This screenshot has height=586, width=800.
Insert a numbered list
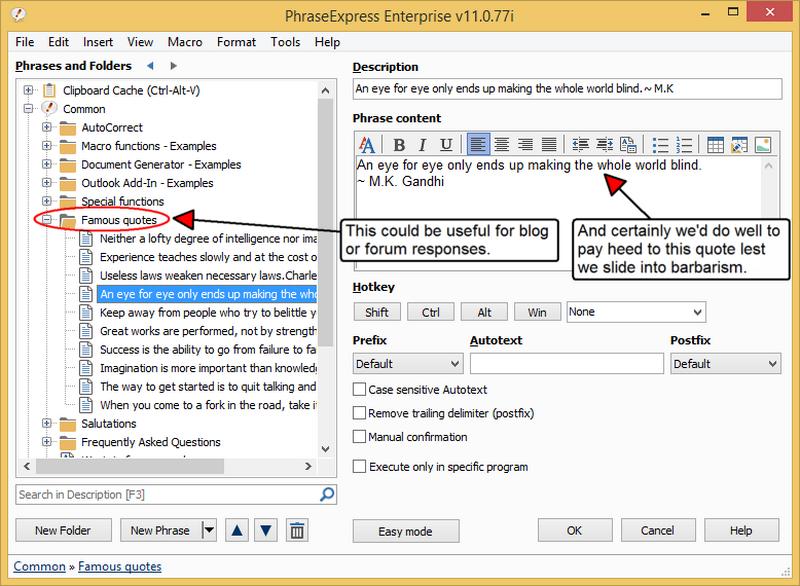tap(684, 145)
